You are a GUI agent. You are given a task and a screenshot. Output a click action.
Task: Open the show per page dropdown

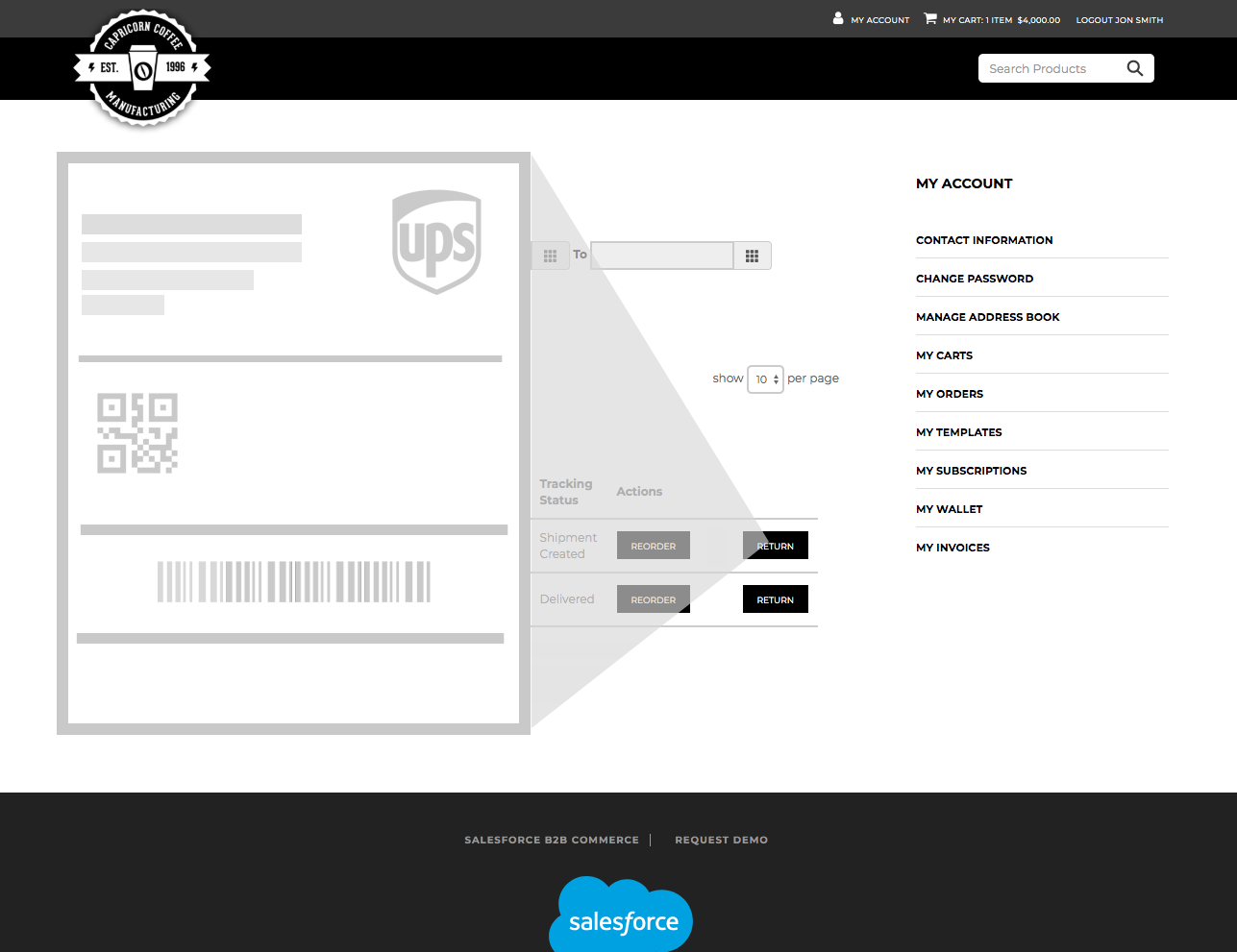click(765, 379)
